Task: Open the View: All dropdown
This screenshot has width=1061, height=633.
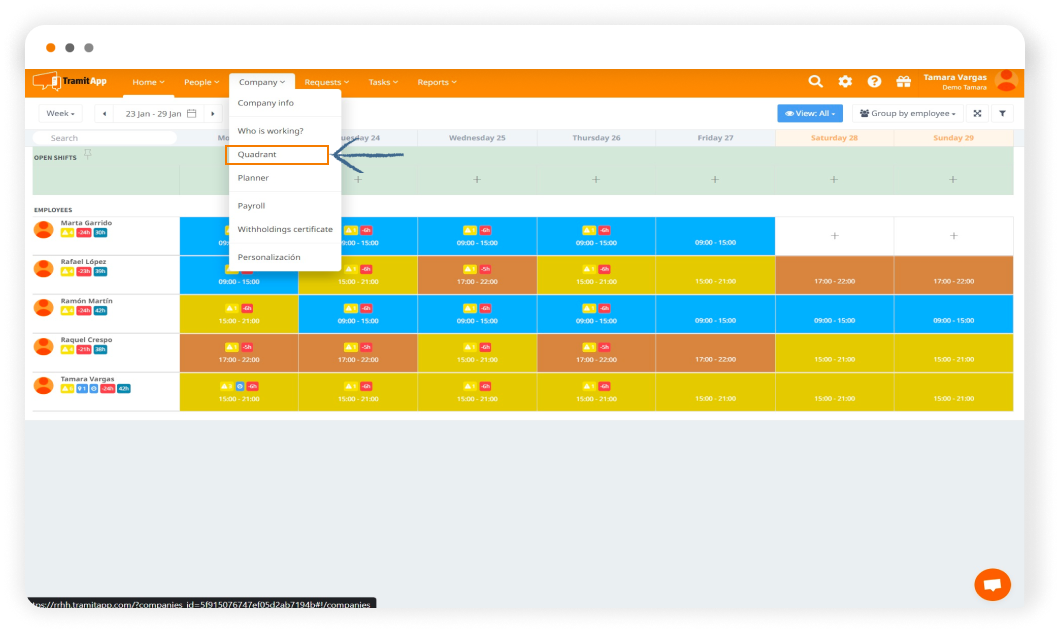Action: [x=810, y=114]
